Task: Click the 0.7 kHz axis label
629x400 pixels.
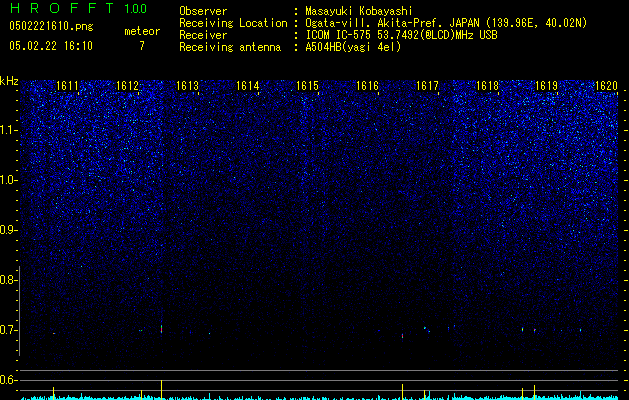Action: click(x=9, y=330)
